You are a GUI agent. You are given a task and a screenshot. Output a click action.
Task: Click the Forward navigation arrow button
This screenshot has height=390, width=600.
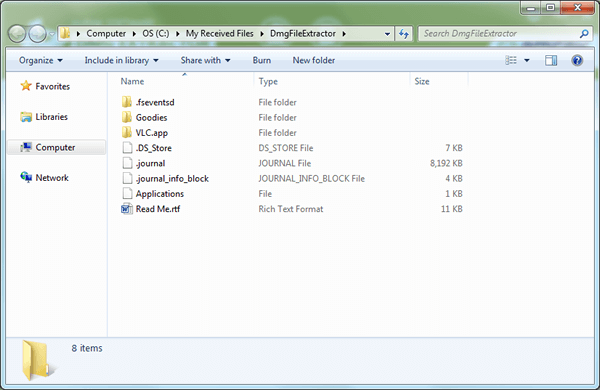tap(38, 34)
